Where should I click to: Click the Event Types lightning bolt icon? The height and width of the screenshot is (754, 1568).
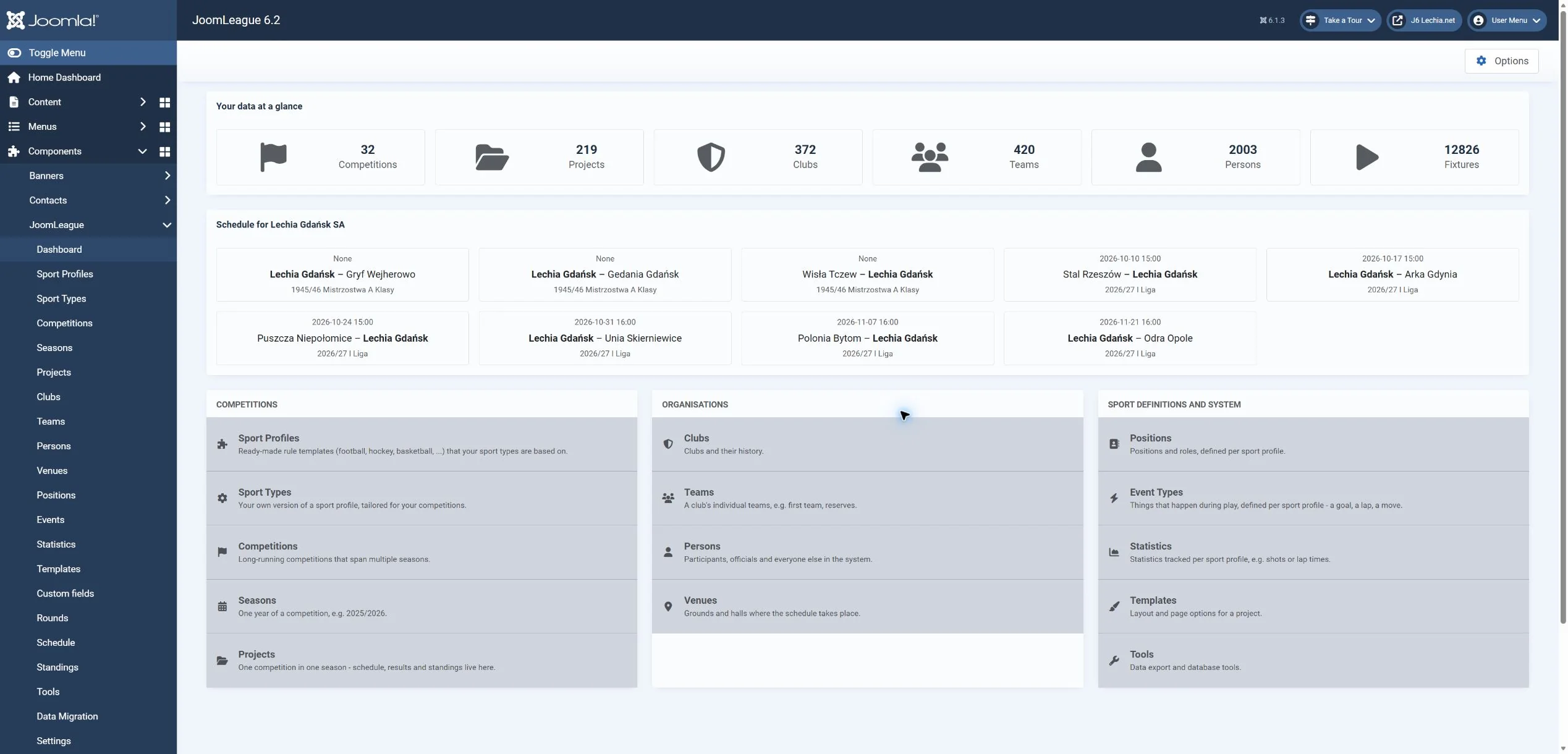point(1114,498)
